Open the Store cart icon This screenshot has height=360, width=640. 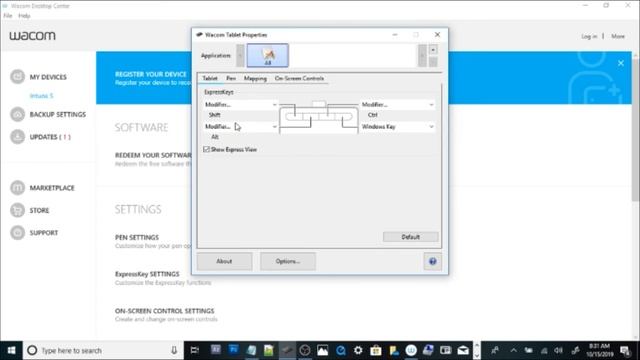tap(18, 210)
